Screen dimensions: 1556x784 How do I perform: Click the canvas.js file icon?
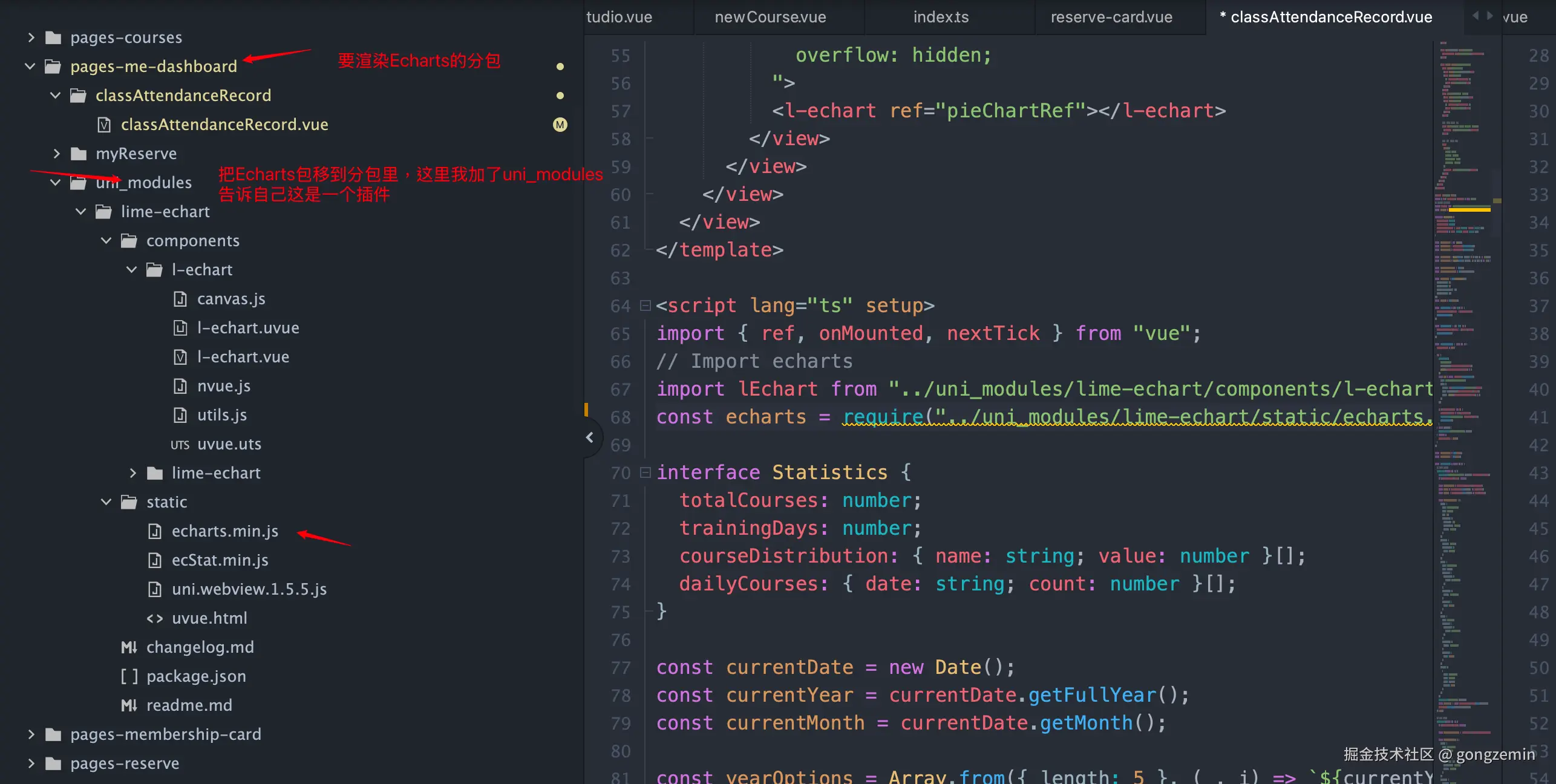[x=180, y=299]
